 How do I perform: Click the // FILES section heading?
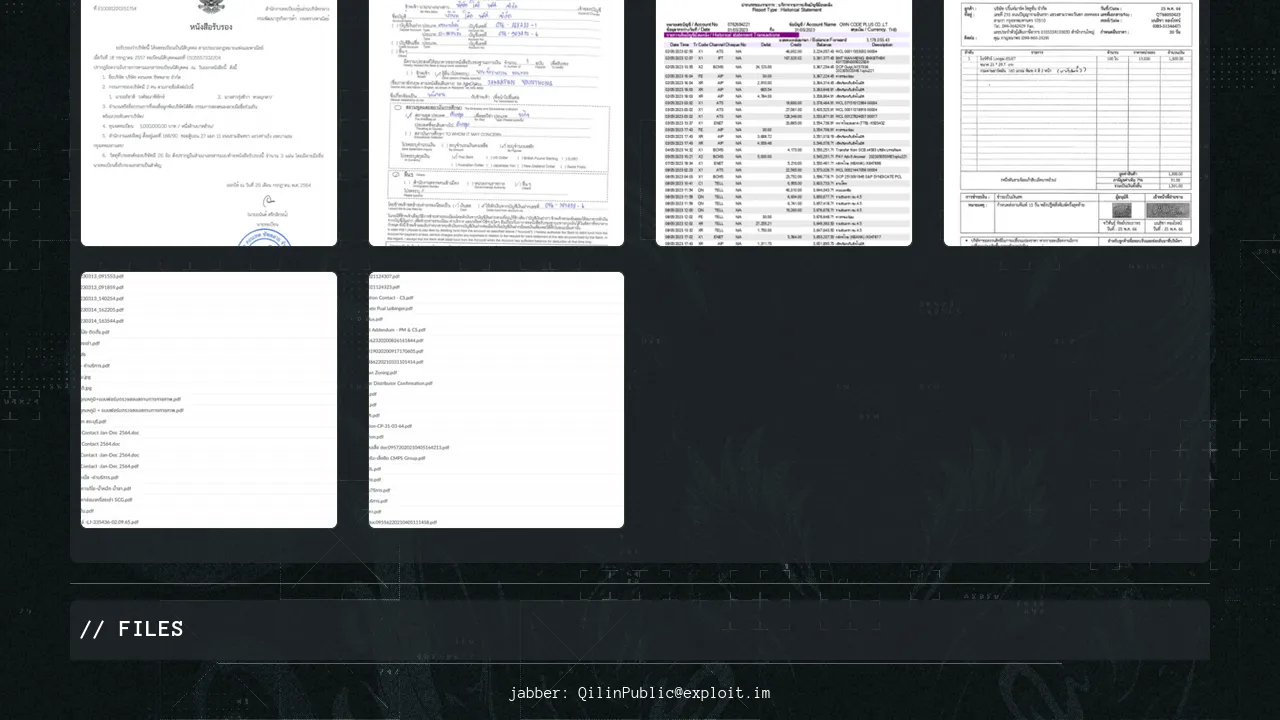131,629
